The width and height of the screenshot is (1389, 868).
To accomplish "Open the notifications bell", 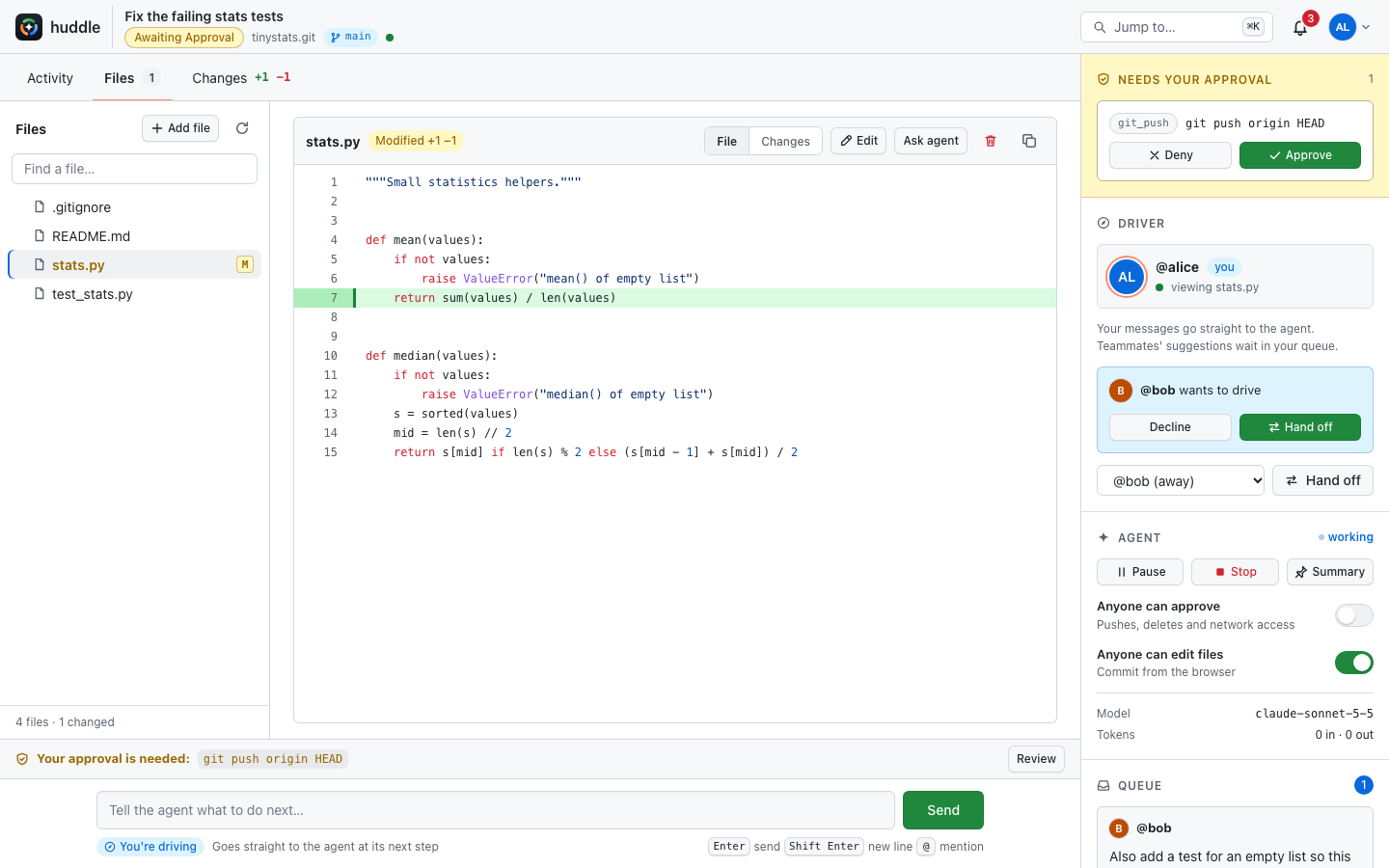I will click(x=1300, y=27).
